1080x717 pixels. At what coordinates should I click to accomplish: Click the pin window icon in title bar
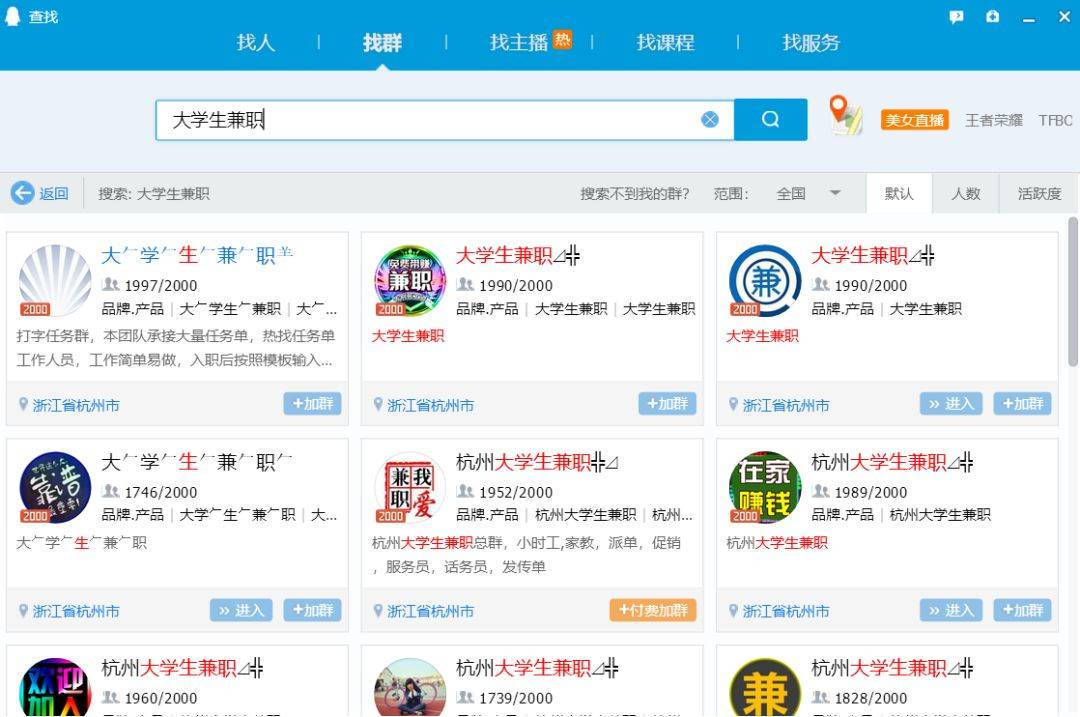click(992, 16)
